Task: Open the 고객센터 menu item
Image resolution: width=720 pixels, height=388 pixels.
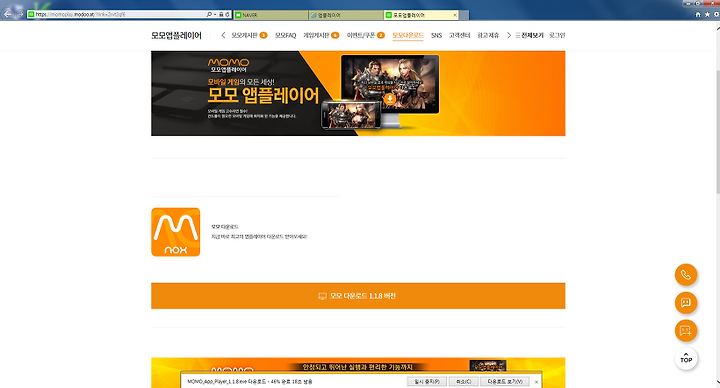Action: click(459, 35)
